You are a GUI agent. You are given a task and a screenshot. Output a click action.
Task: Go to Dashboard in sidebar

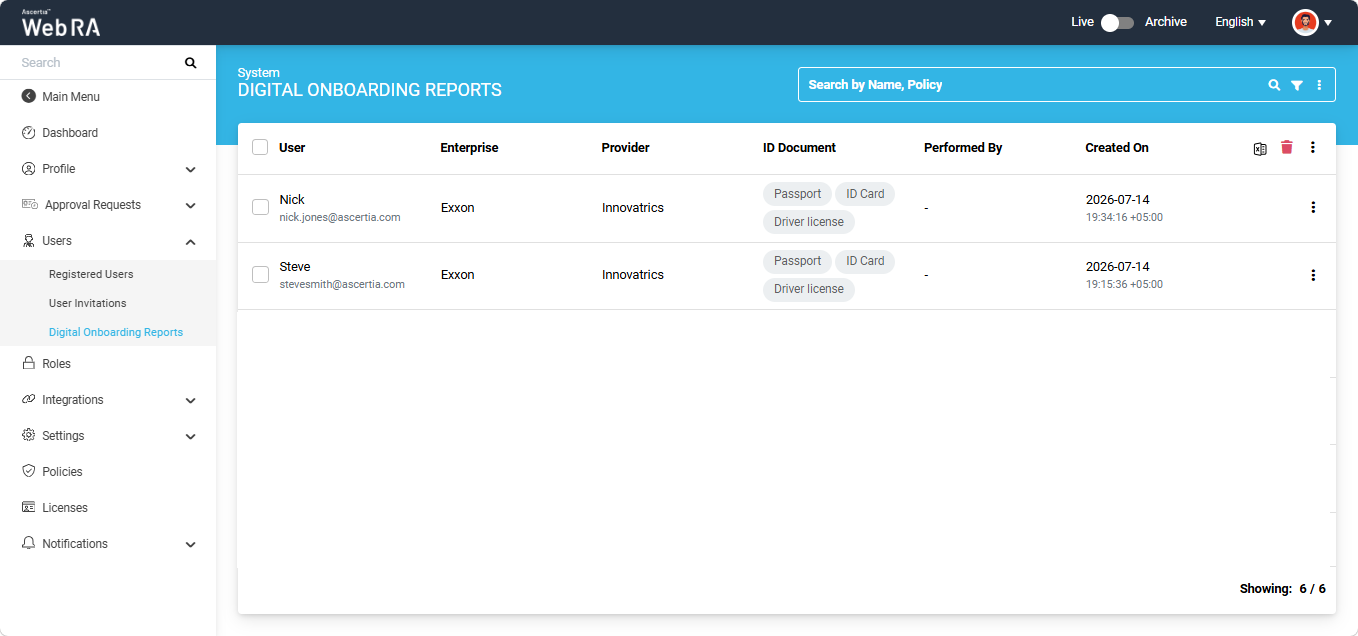coord(70,133)
